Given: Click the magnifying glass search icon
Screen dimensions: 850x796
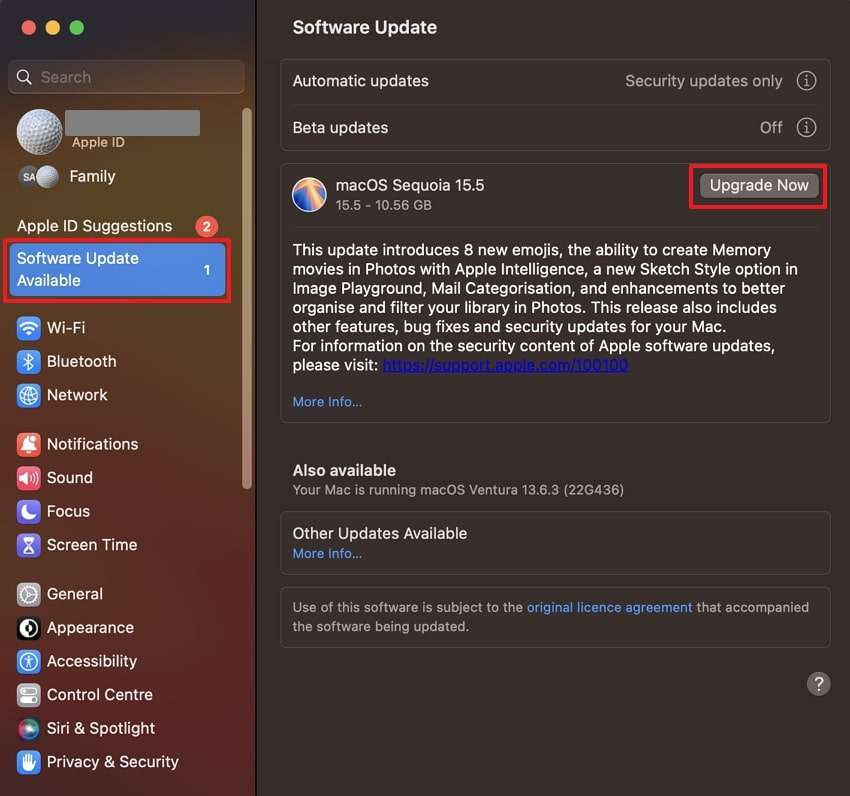Looking at the screenshot, I should tap(24, 77).
